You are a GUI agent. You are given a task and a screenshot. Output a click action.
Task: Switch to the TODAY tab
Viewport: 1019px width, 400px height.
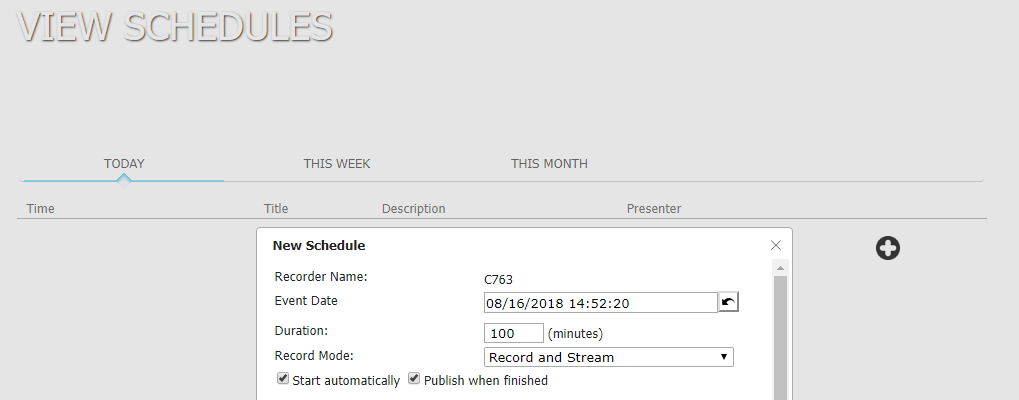click(x=124, y=164)
